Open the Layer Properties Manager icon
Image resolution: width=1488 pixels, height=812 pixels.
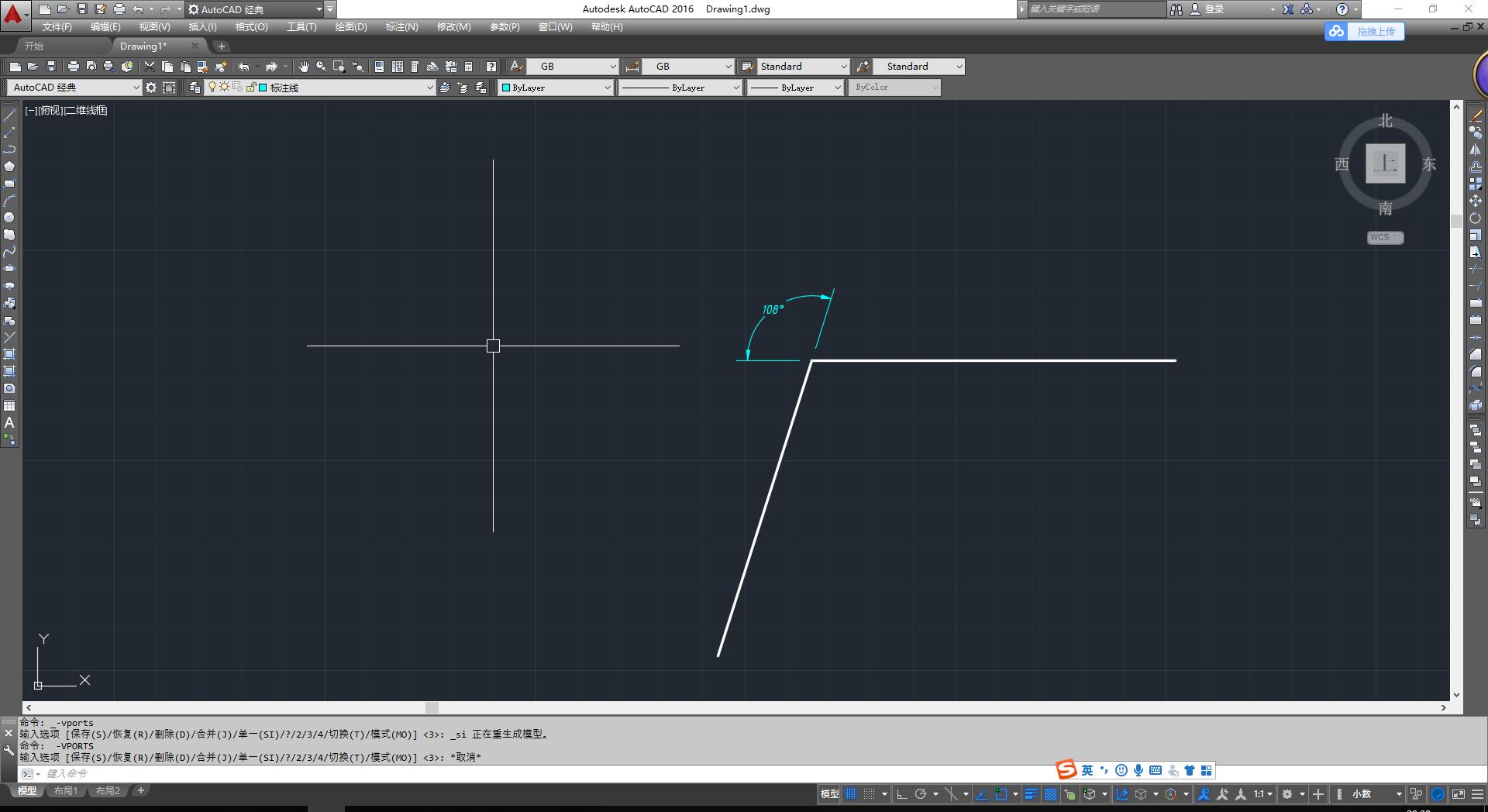tap(195, 88)
